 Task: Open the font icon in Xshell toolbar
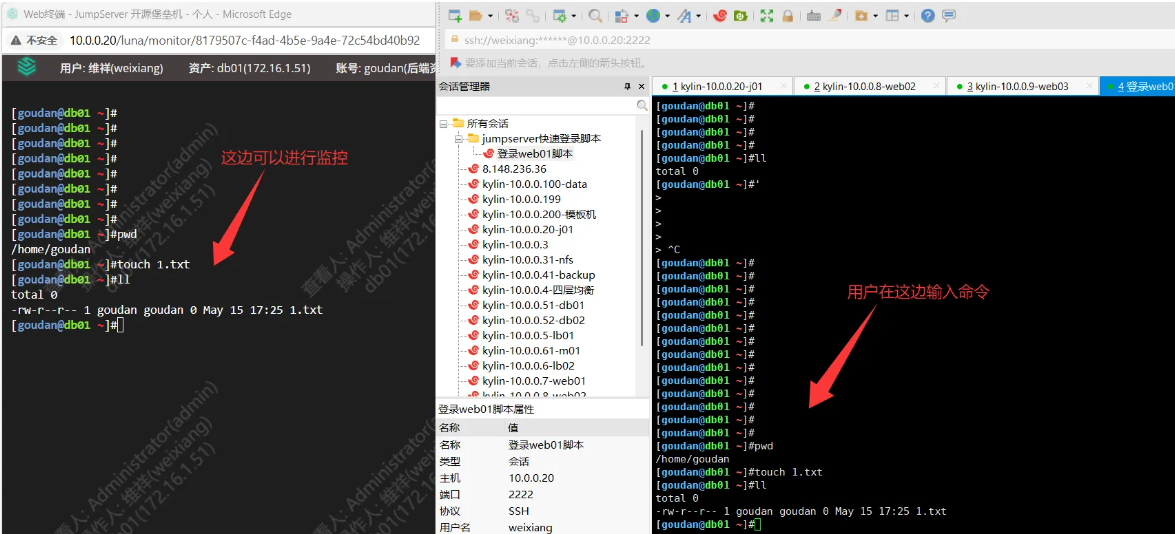pos(685,16)
